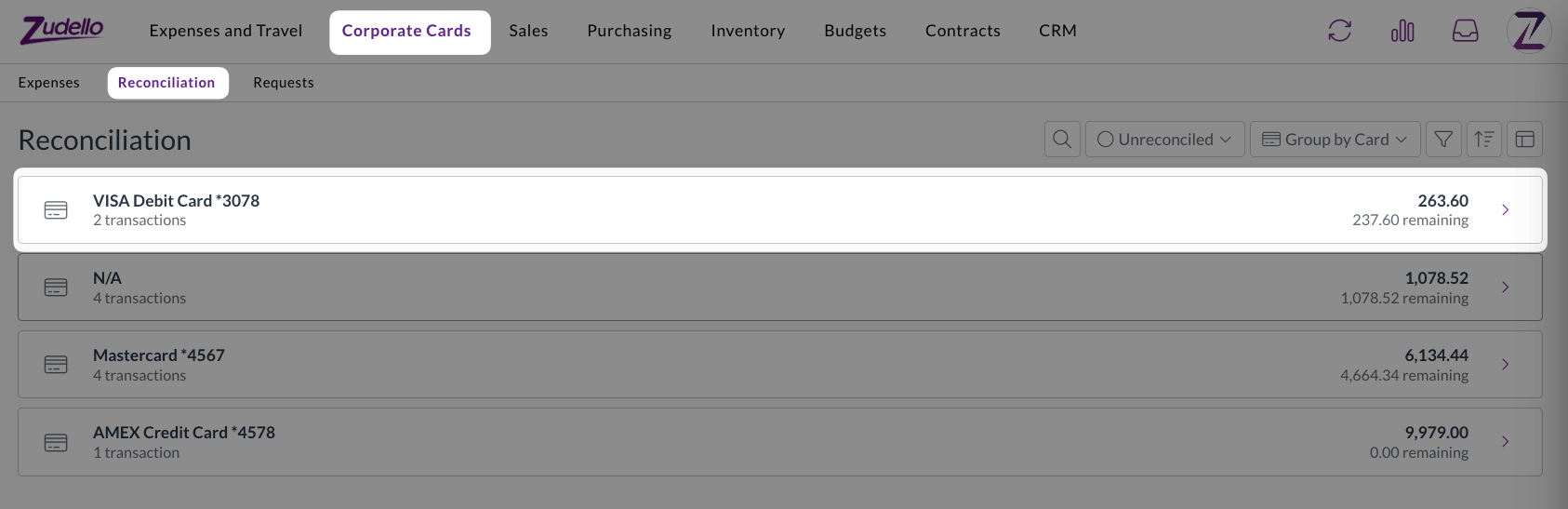
Task: Select the Requests tab
Action: coord(284,83)
